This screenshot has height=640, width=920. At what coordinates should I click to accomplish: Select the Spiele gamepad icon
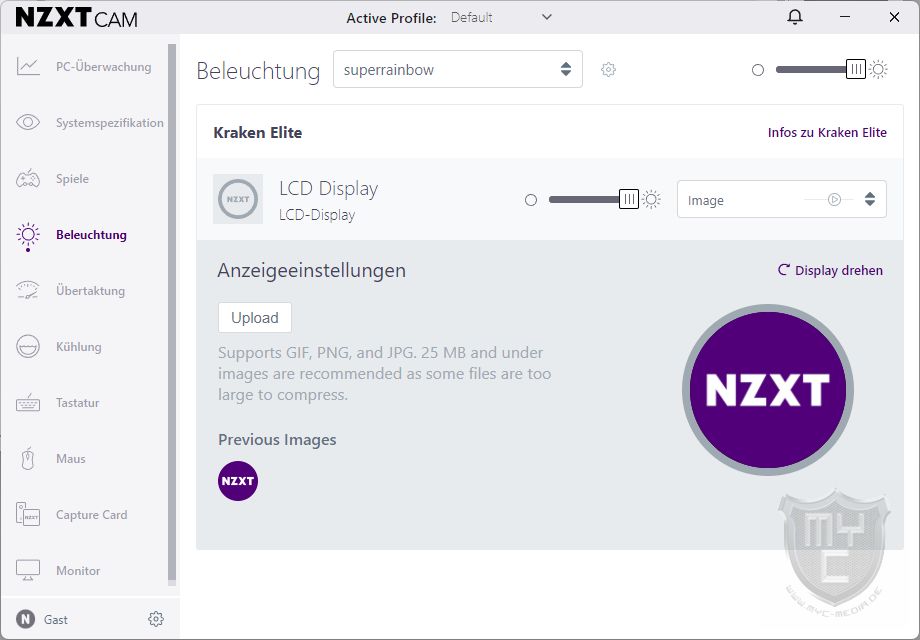28,179
